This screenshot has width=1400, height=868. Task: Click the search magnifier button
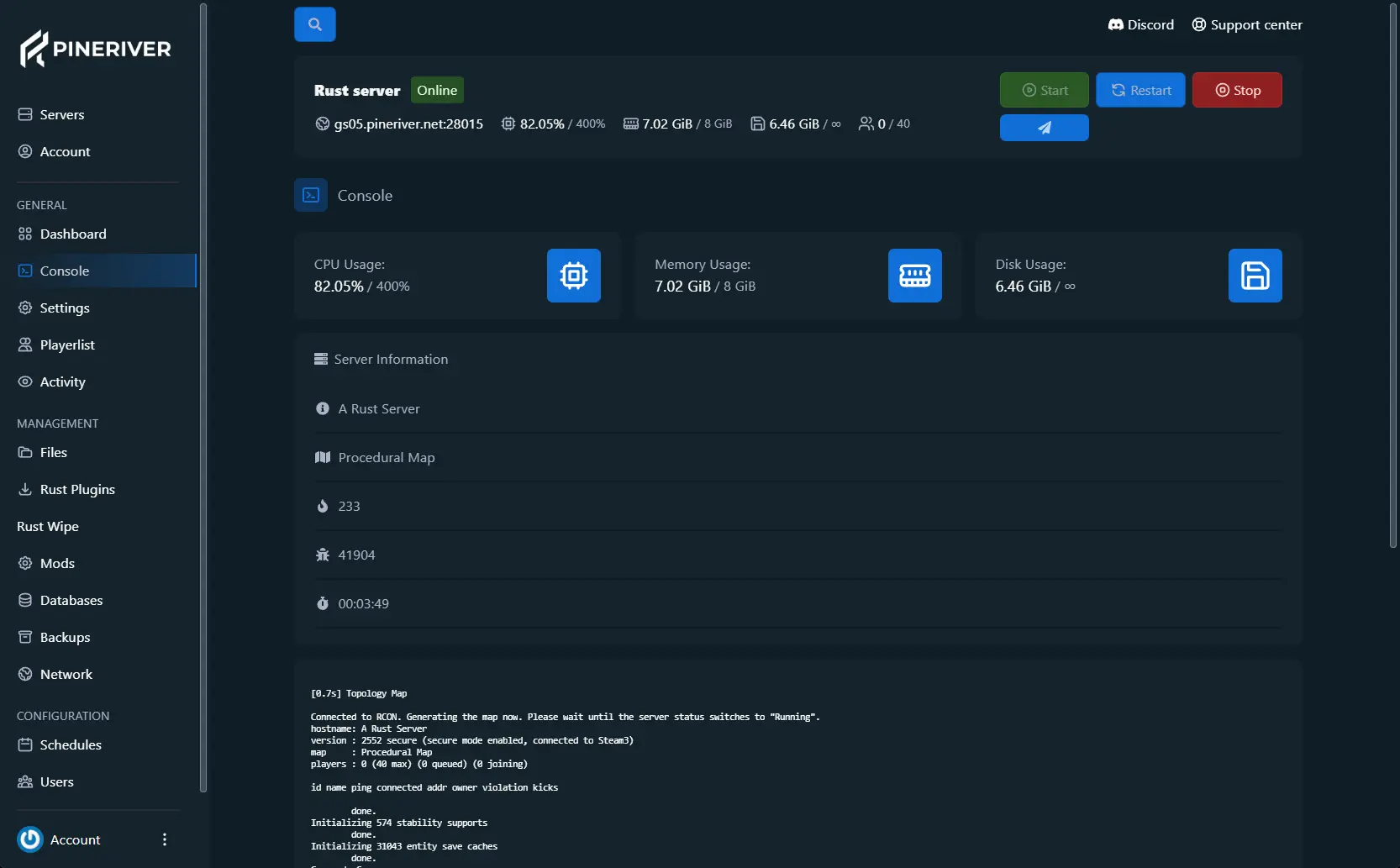(x=315, y=24)
